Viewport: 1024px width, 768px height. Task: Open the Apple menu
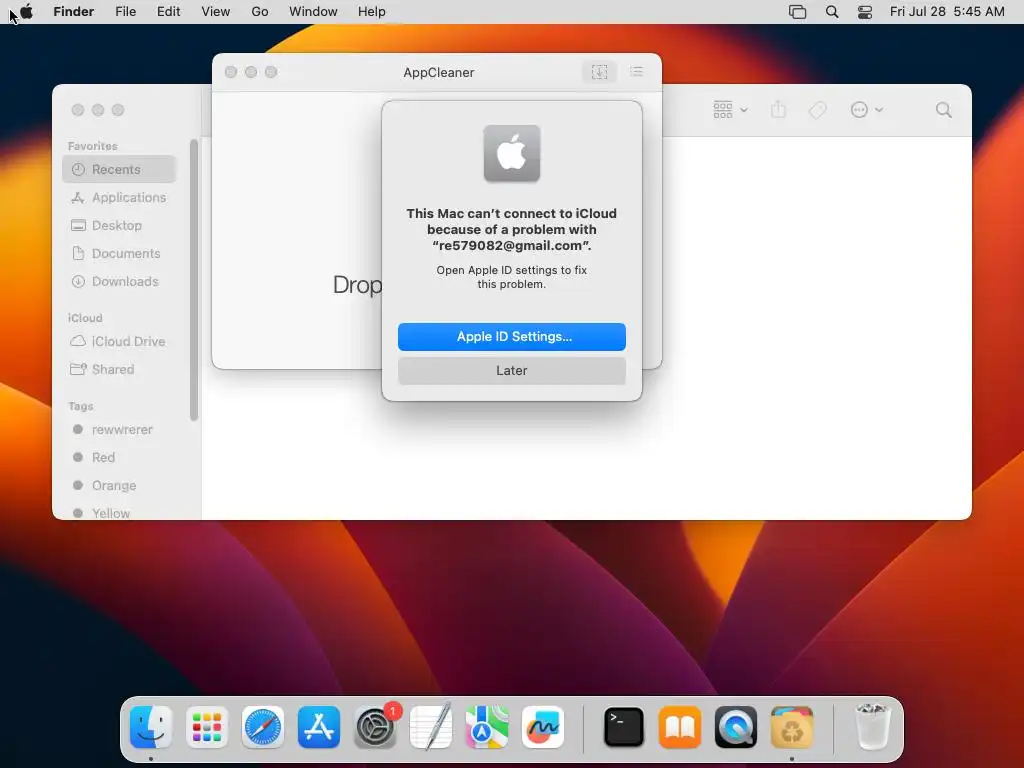(26, 11)
